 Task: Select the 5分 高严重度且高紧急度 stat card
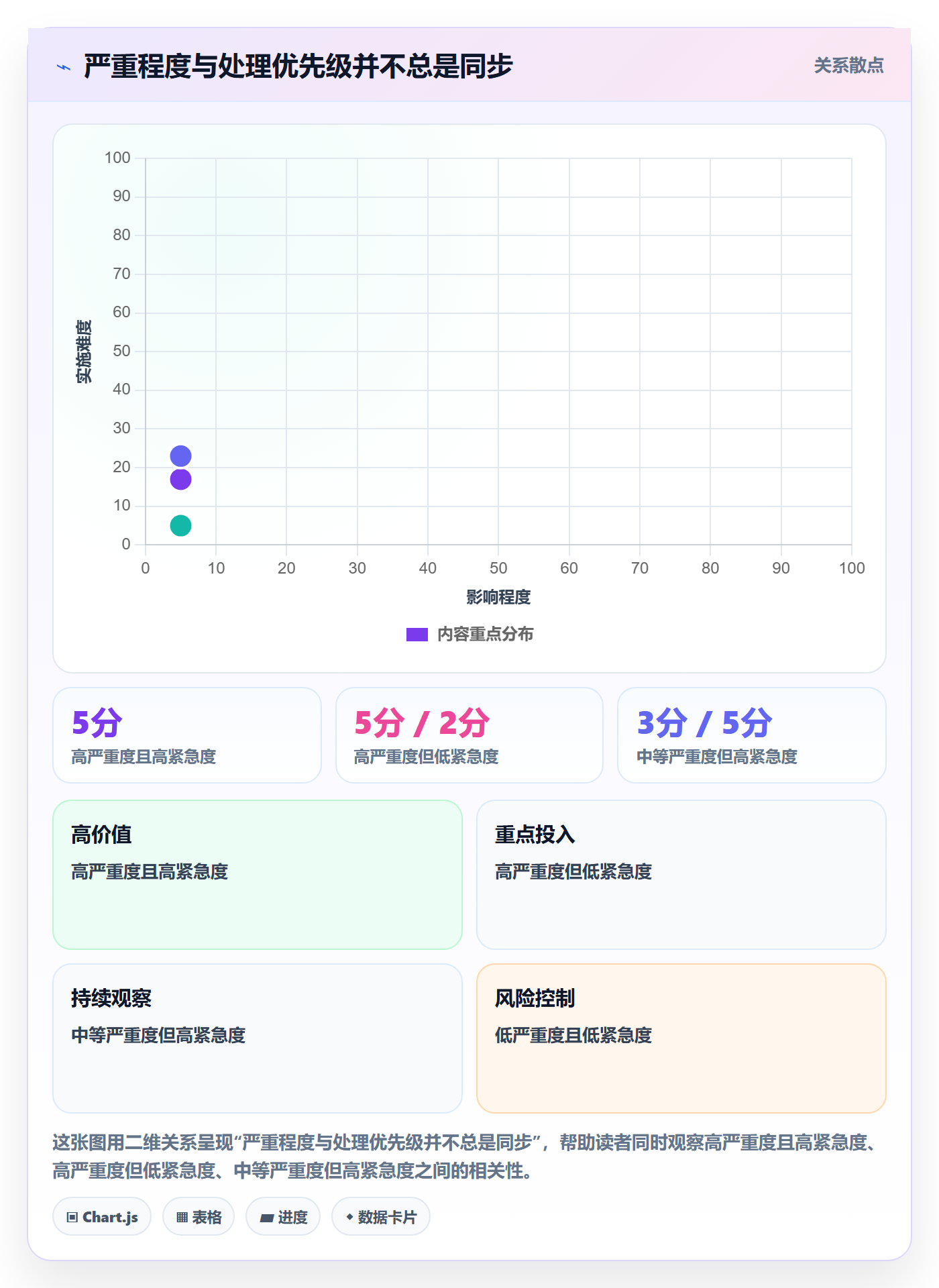[x=187, y=735]
